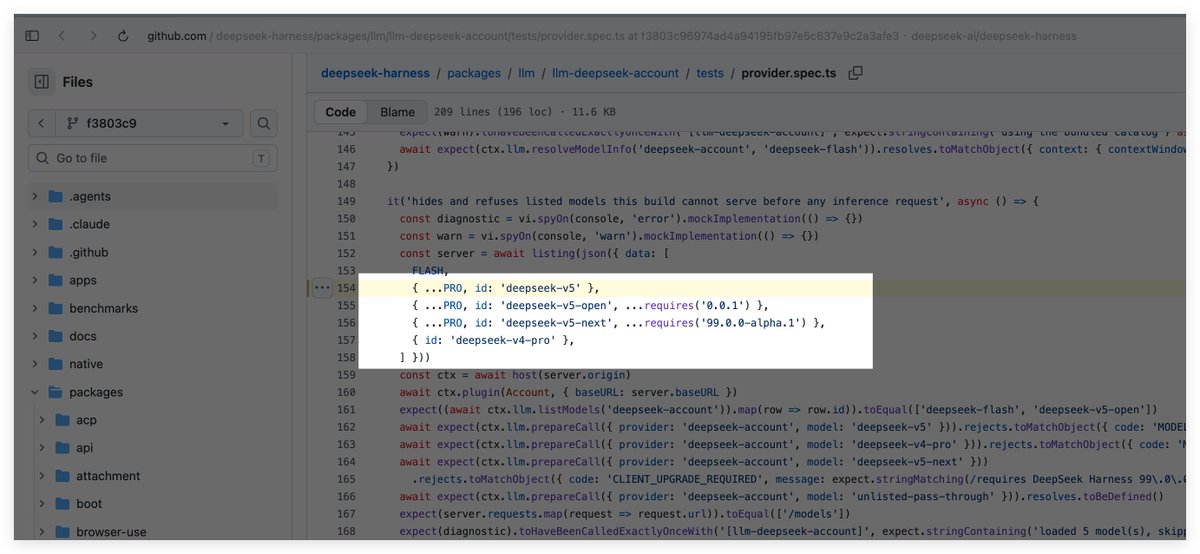Click the .agents folder icon

[x=57, y=196]
